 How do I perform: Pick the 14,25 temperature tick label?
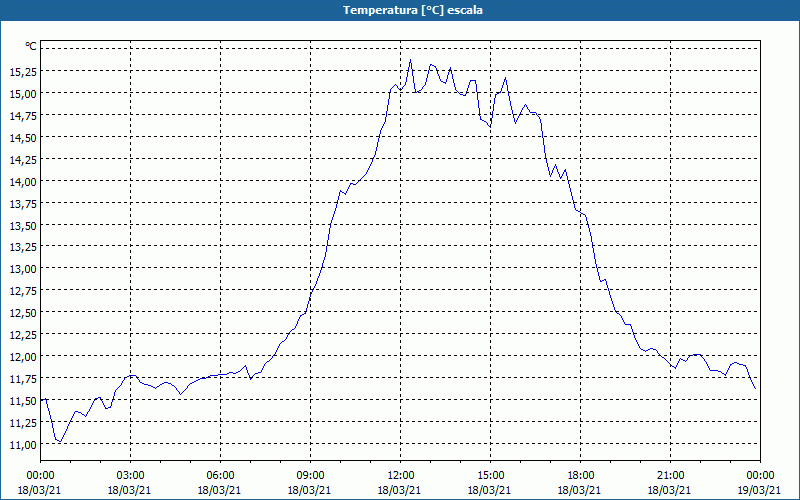(23, 160)
